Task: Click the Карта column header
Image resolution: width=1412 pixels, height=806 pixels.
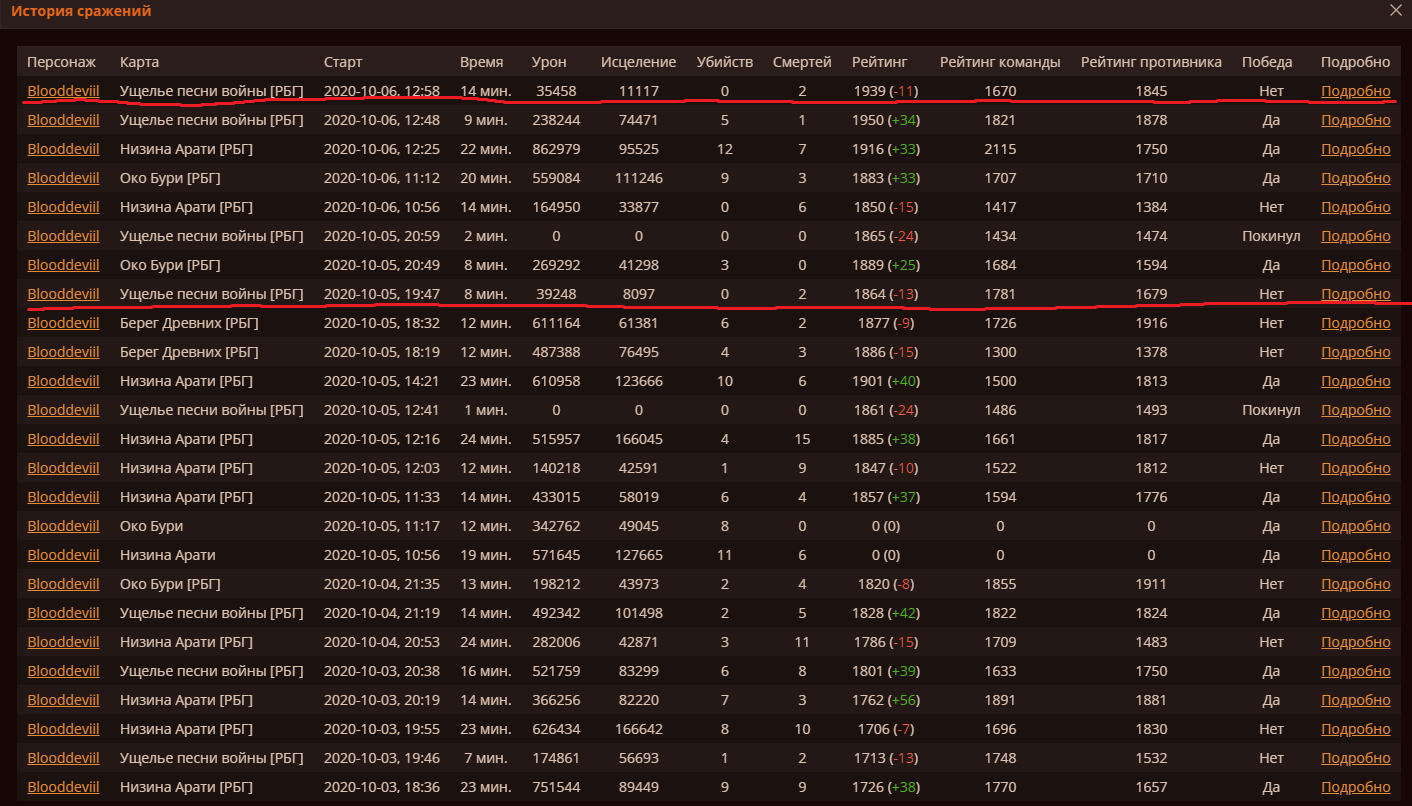Action: [139, 62]
